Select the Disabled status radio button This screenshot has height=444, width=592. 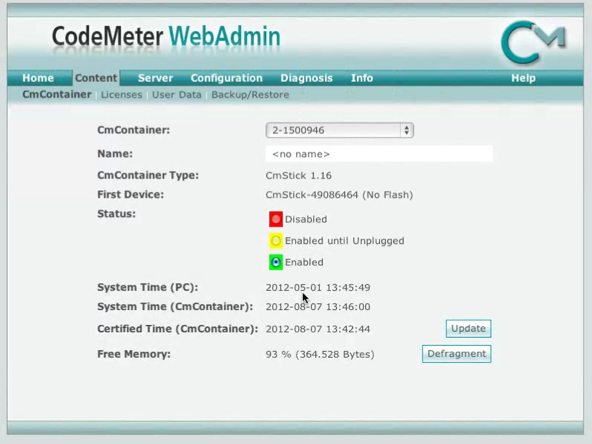point(276,219)
